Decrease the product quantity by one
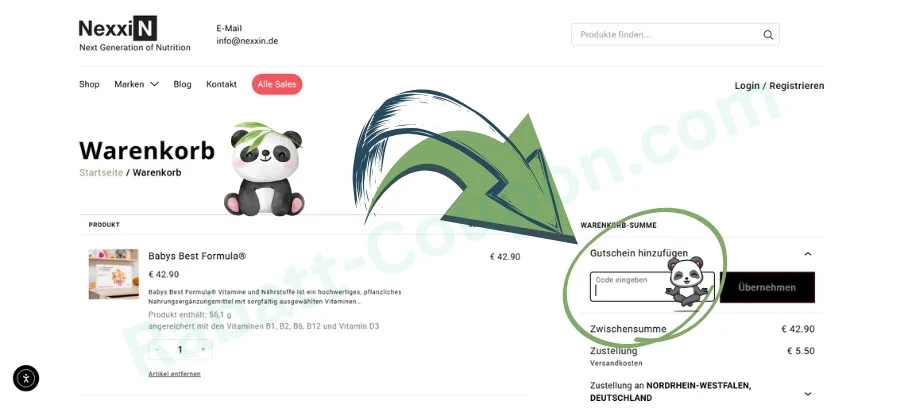Viewport: 900px width, 414px height. click(x=157, y=349)
